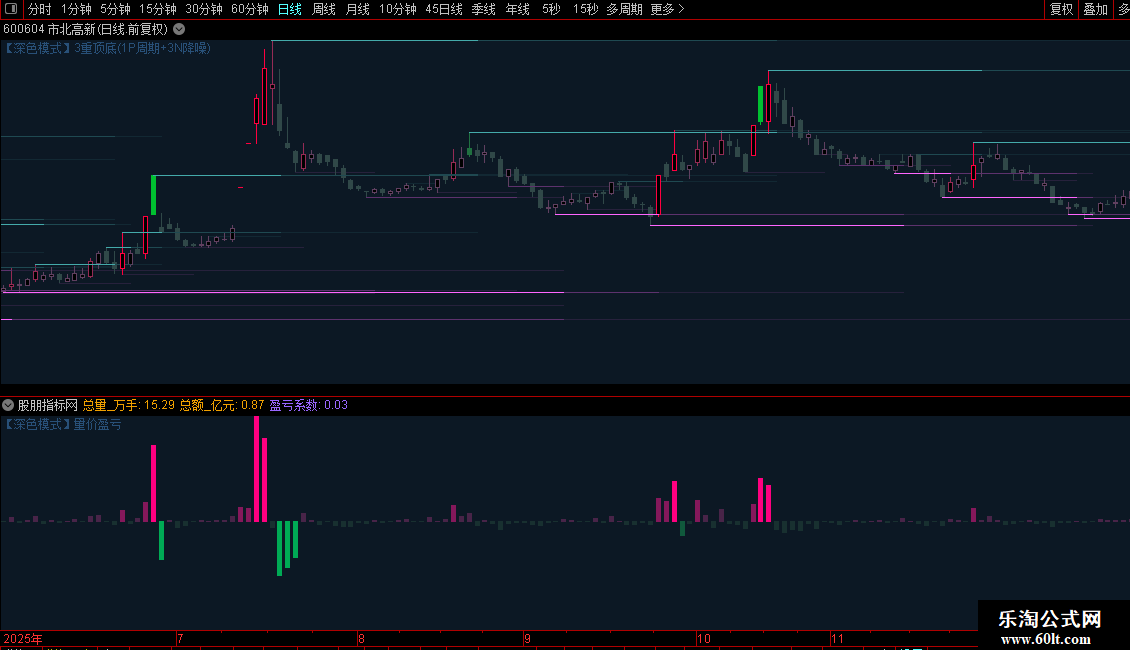
Task: Click month 7 marker on time axis
Action: pyautogui.click(x=180, y=638)
